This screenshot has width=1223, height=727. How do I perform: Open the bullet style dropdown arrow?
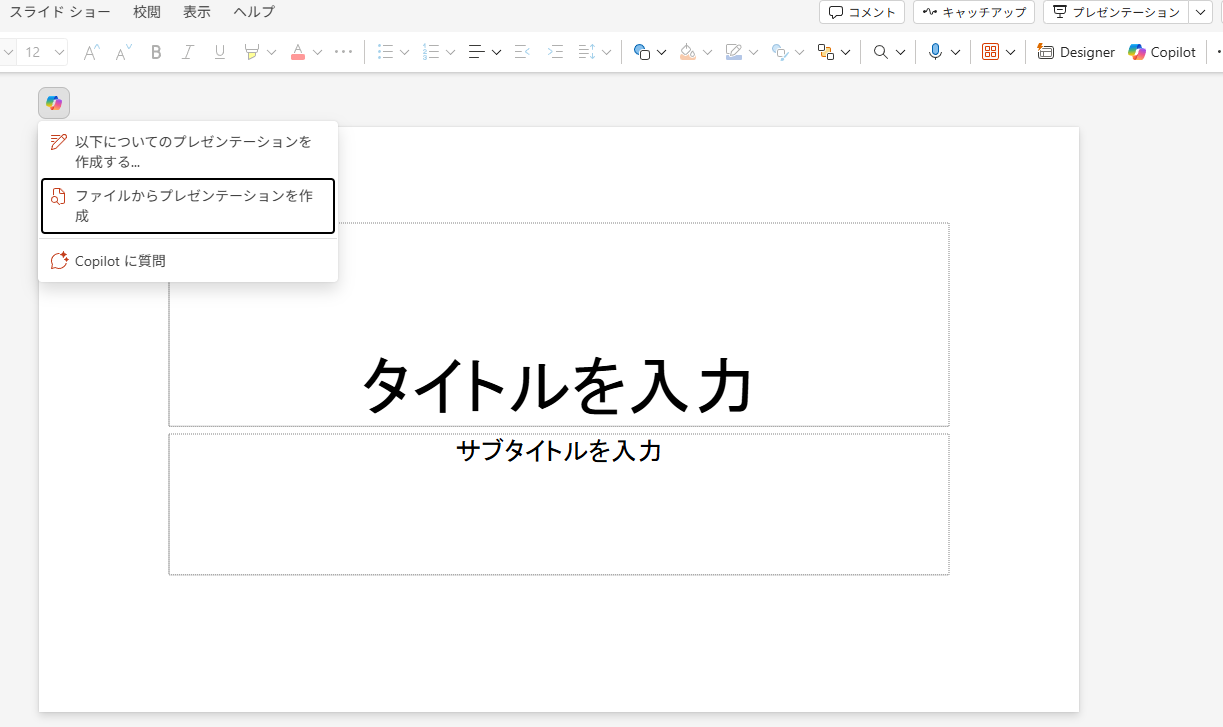405,52
